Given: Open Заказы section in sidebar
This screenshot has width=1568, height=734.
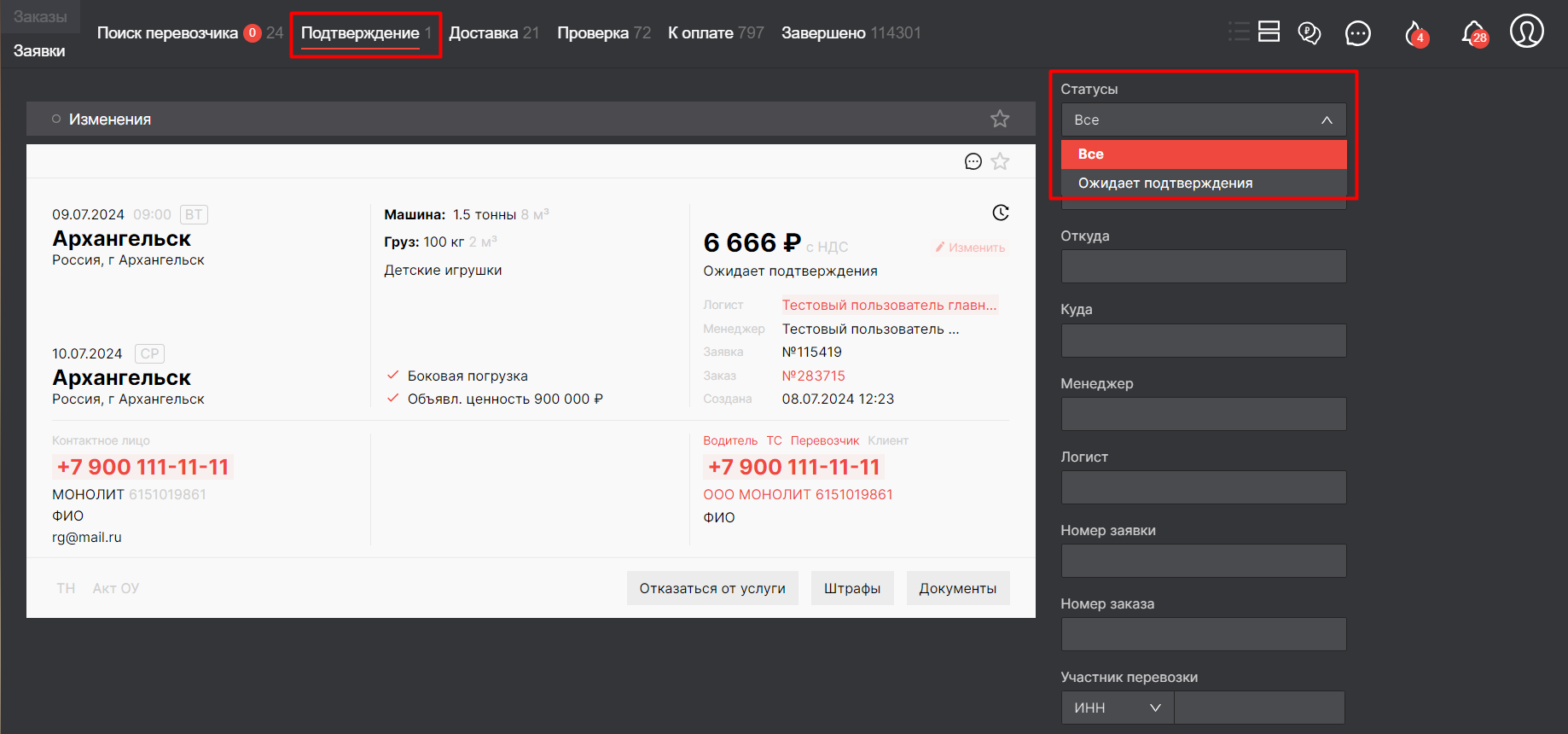Looking at the screenshot, I should tap(40, 17).
